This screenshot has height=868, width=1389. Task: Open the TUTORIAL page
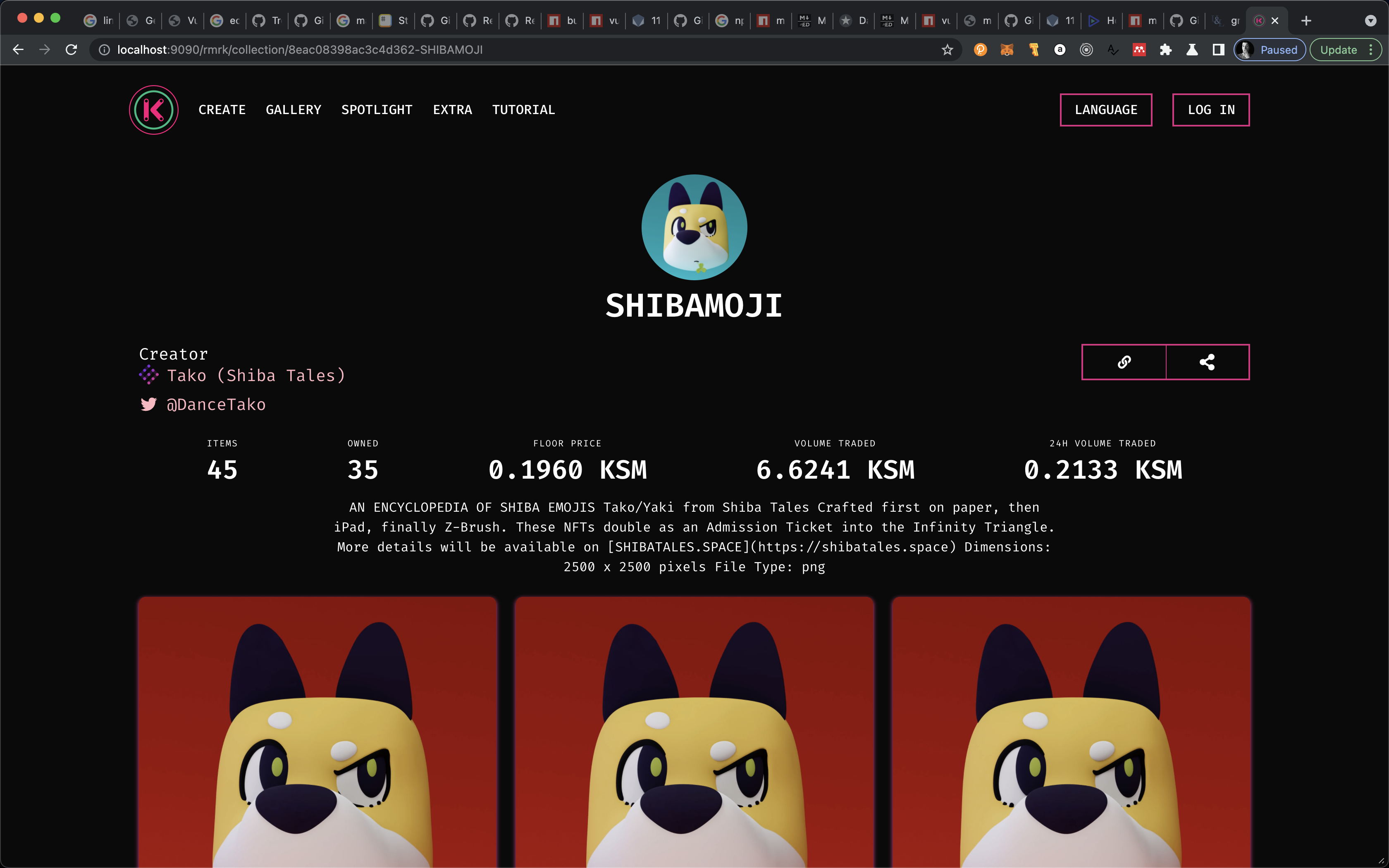tap(523, 110)
